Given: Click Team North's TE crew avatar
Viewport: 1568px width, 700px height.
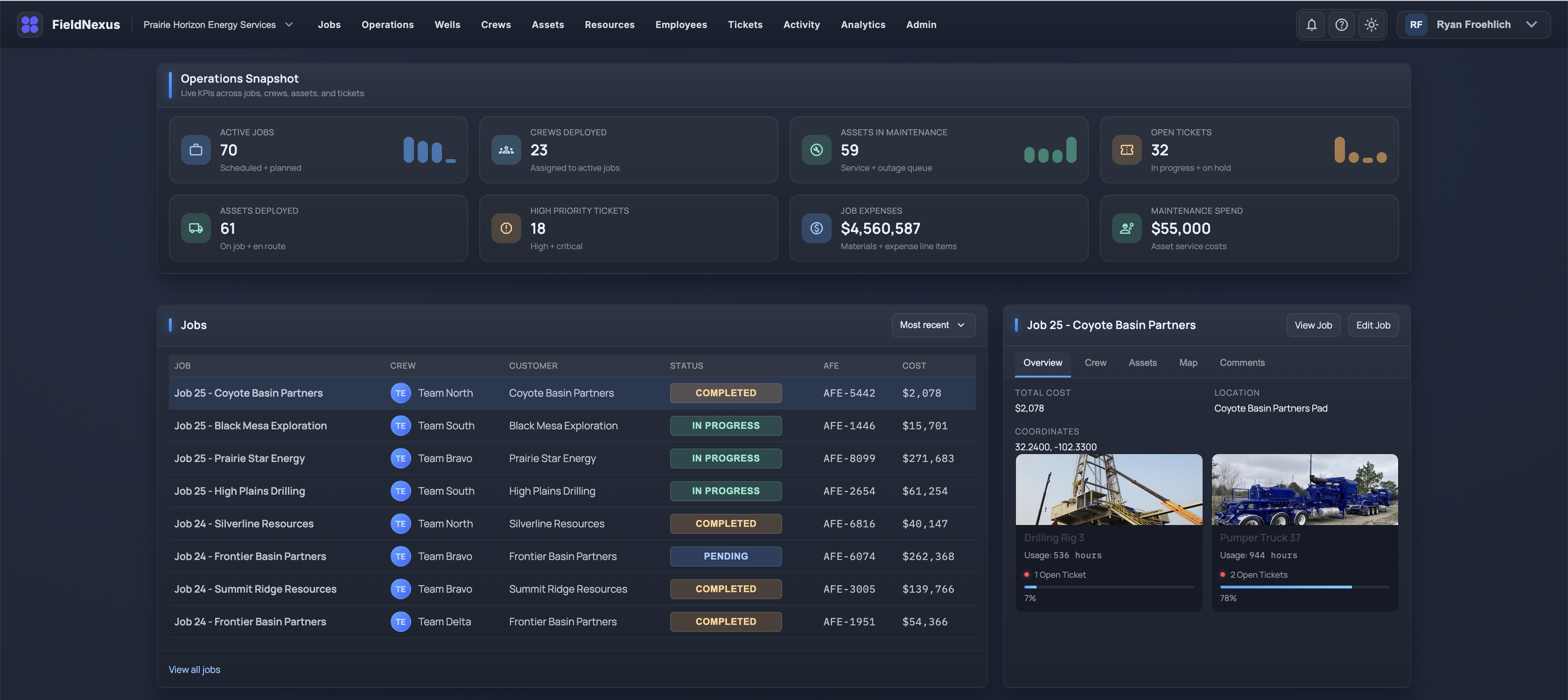Looking at the screenshot, I should pyautogui.click(x=400, y=393).
